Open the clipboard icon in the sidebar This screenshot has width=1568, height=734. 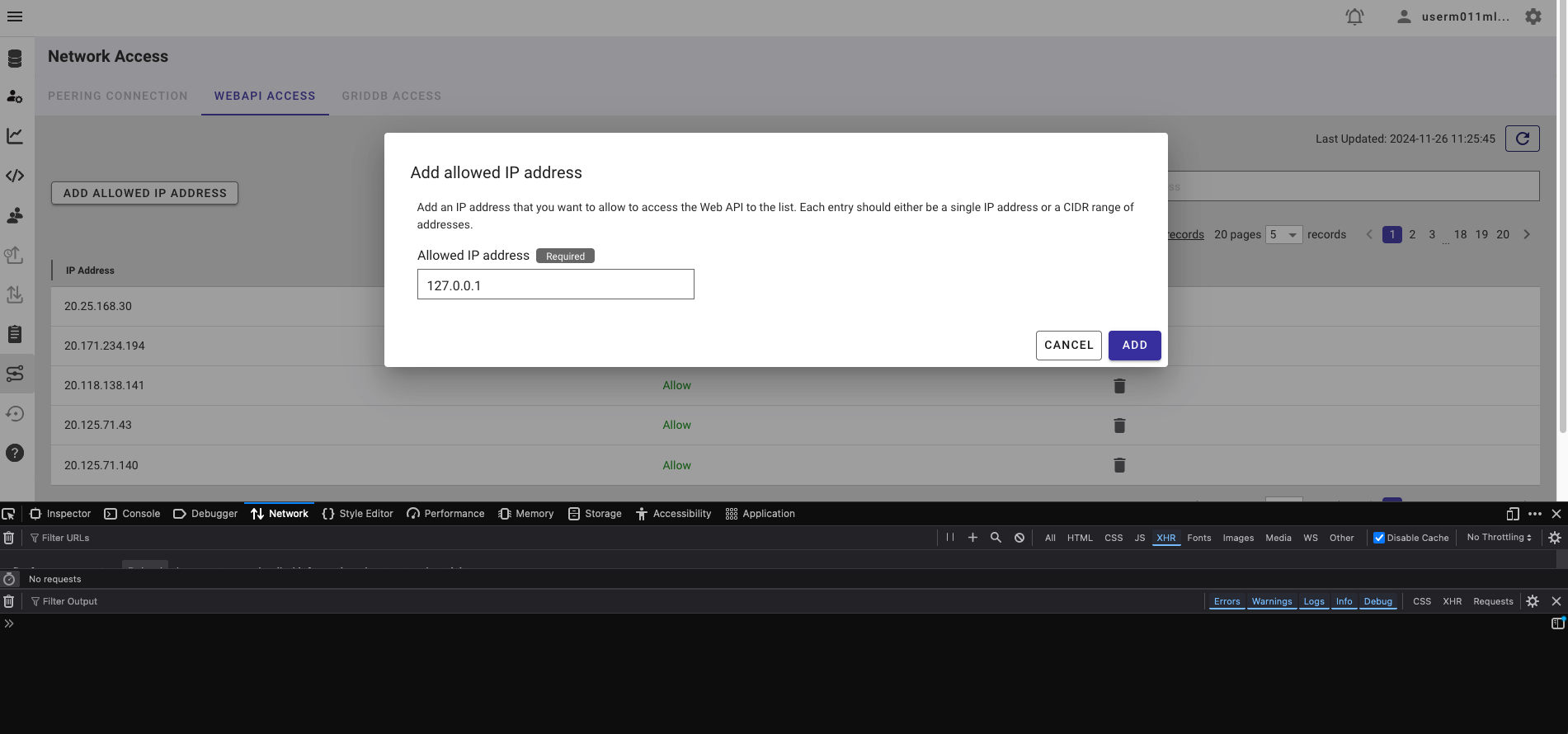click(15, 334)
